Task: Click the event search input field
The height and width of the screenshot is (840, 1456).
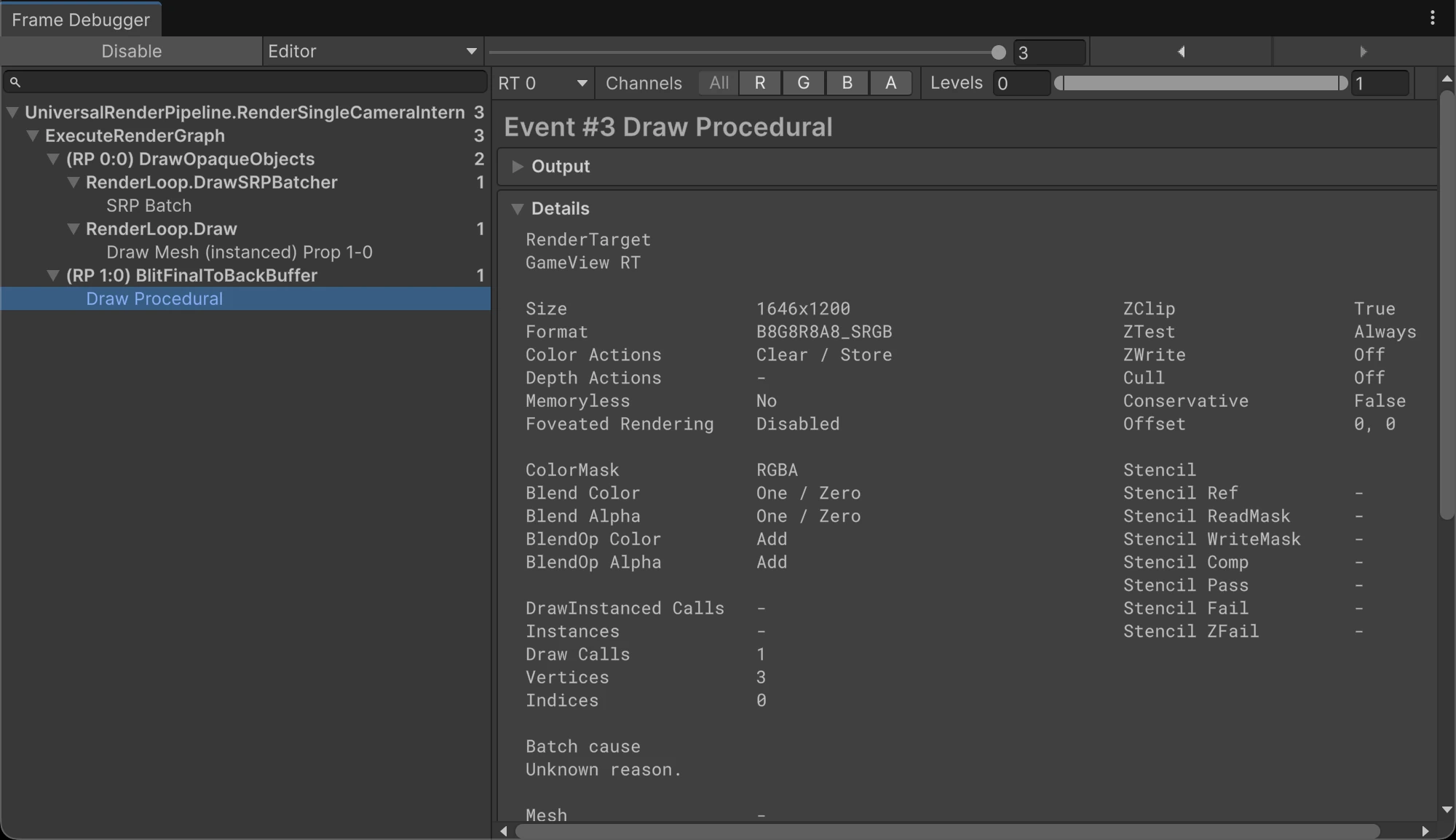Action: tap(245, 82)
